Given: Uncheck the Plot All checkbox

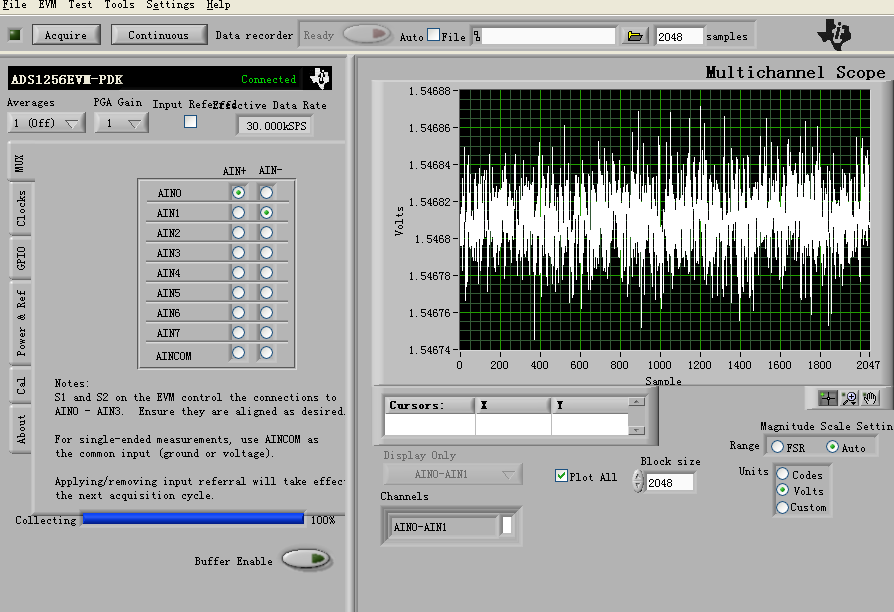Looking at the screenshot, I should [561, 476].
